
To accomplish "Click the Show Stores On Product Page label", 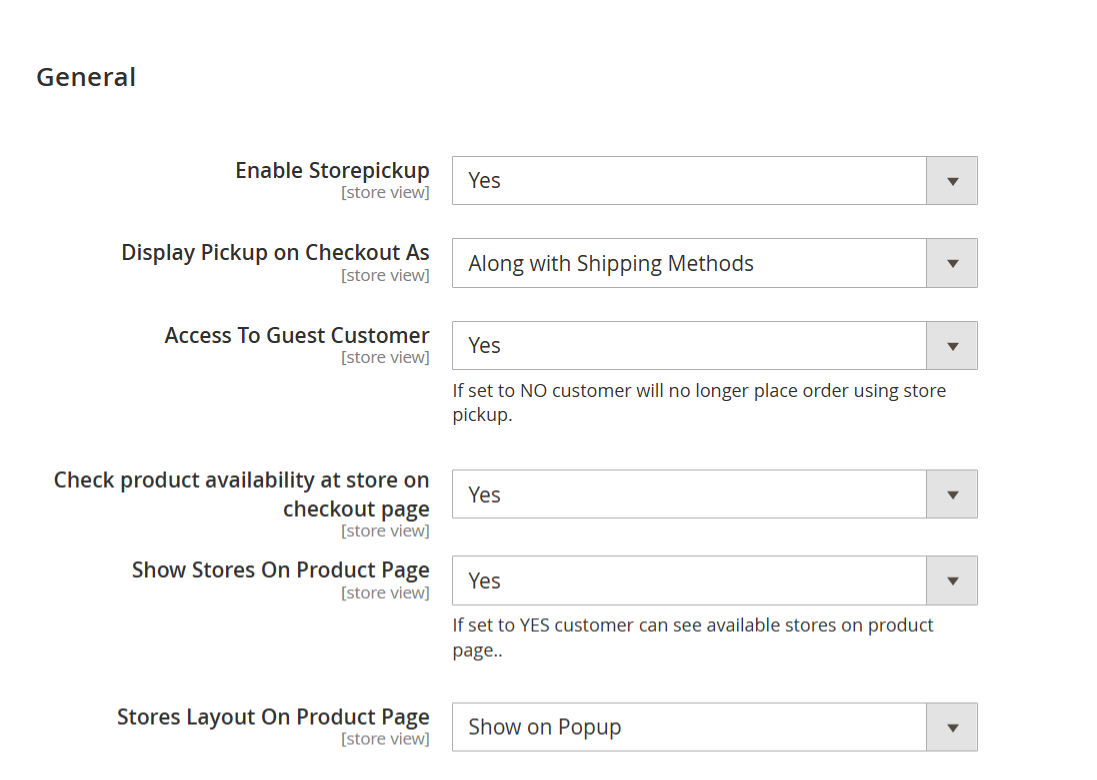I will click(x=281, y=570).
